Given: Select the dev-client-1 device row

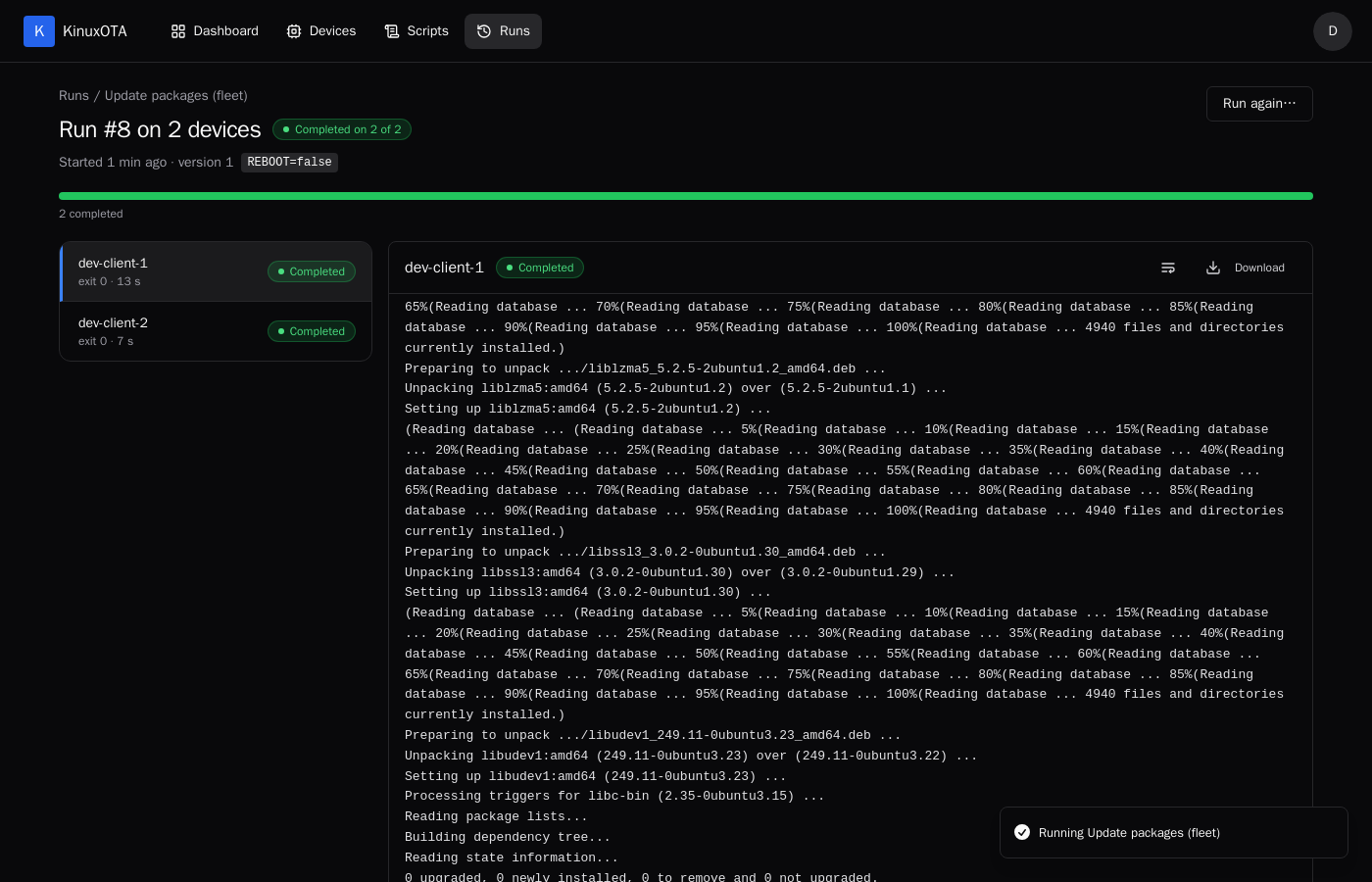Looking at the screenshot, I should [x=216, y=271].
